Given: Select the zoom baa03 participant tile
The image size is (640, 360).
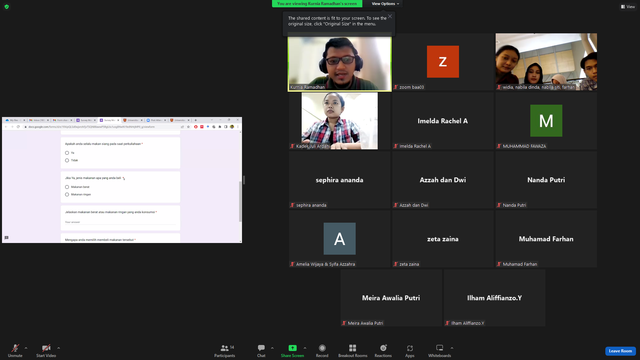Looking at the screenshot, I should point(443,62).
